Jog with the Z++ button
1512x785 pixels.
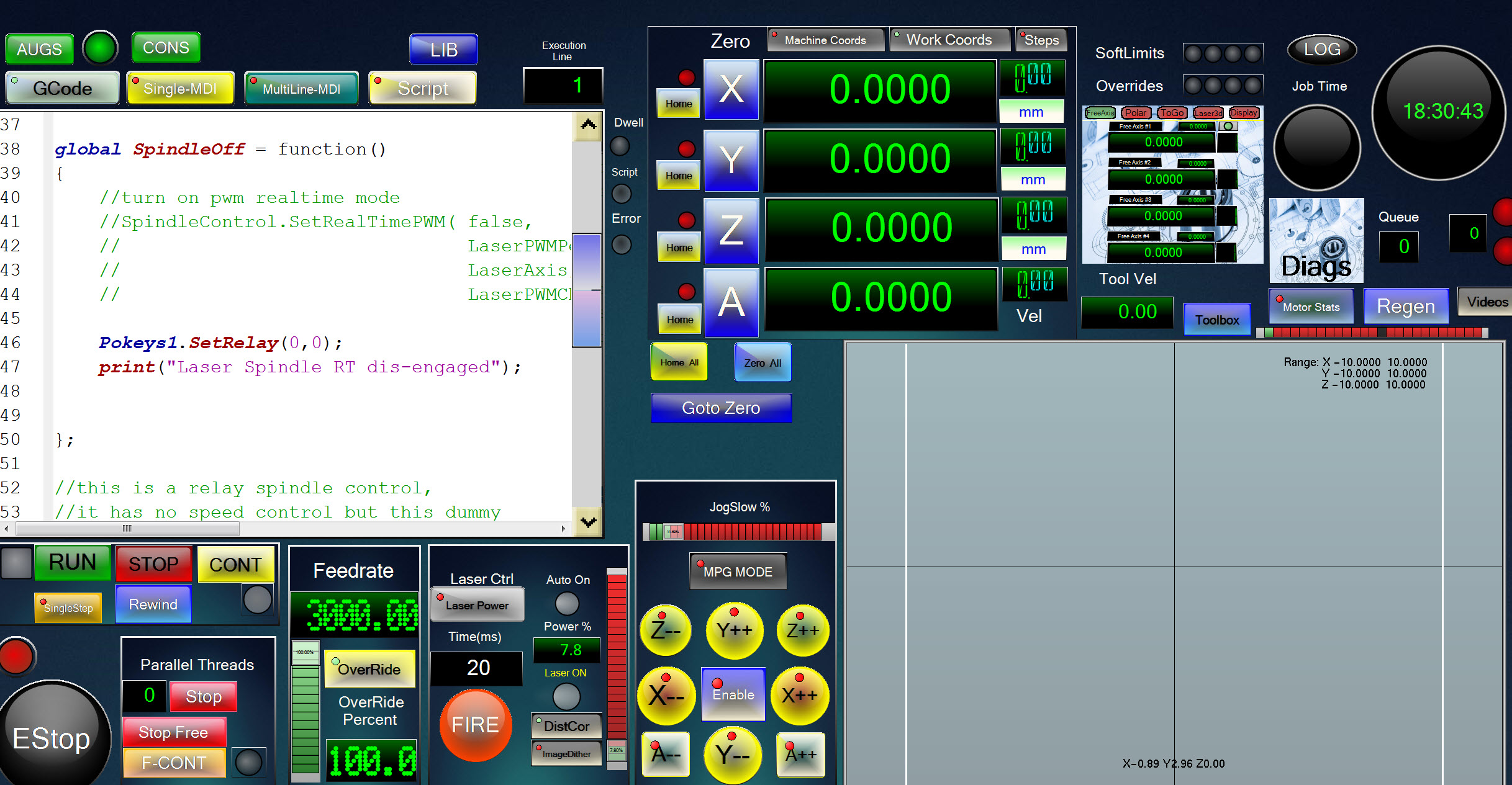(x=802, y=630)
